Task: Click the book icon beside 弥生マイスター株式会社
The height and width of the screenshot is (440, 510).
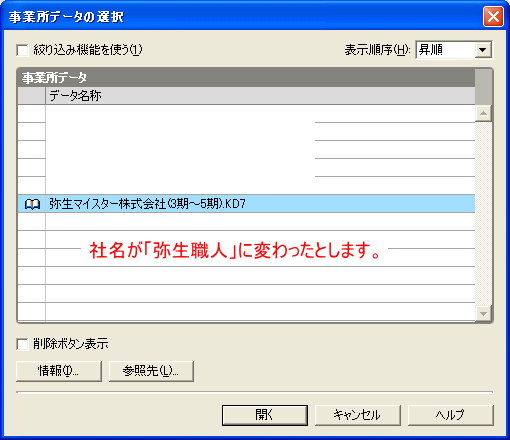Action: click(32, 204)
